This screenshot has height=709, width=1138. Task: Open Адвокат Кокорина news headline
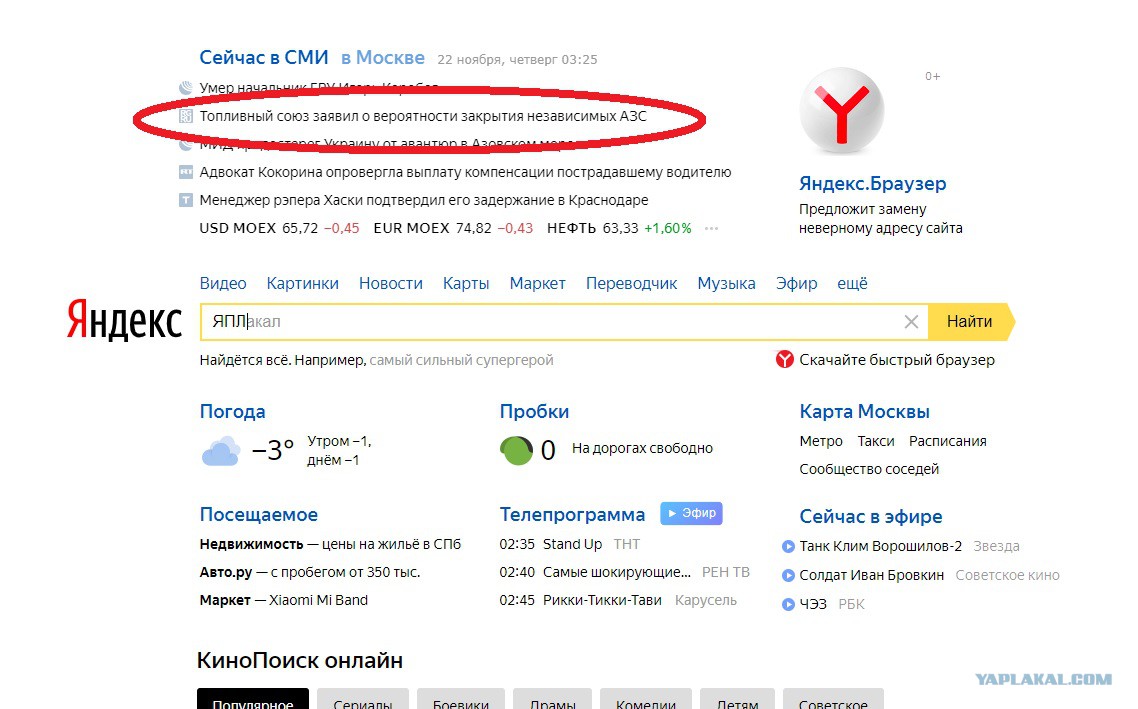[465, 172]
